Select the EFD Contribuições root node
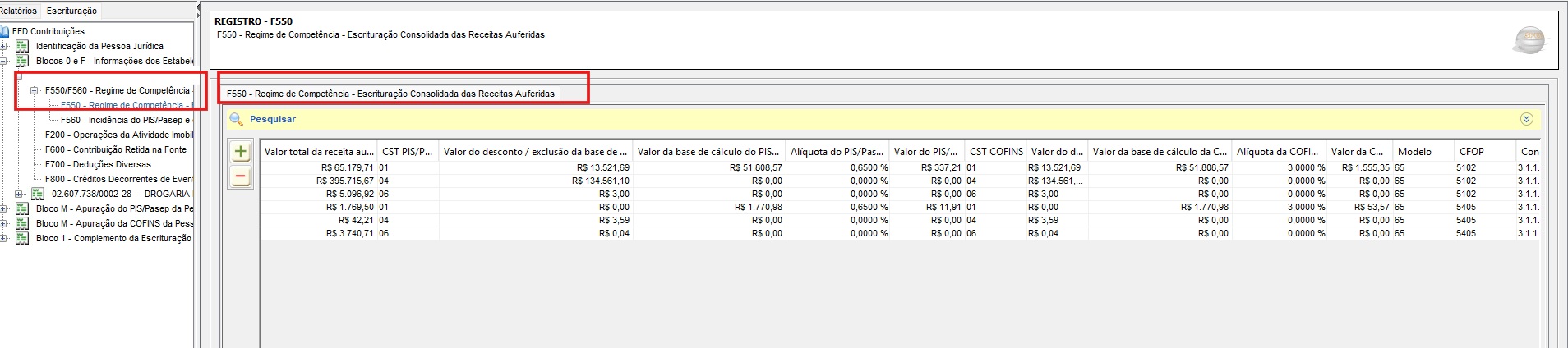 (x=48, y=31)
